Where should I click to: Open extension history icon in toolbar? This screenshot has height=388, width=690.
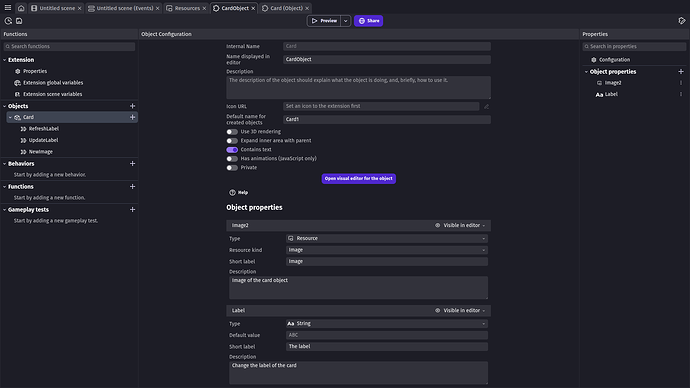(8, 21)
